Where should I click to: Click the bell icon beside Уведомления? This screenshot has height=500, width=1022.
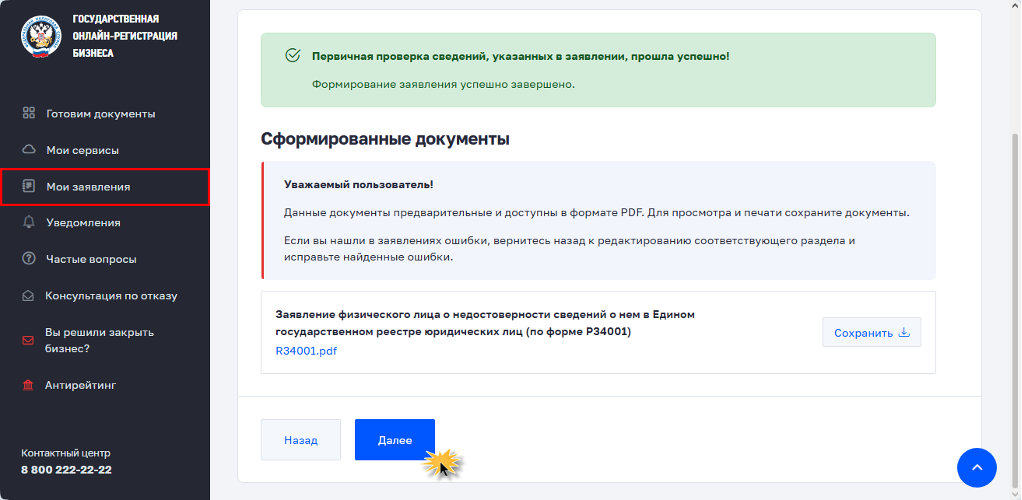point(28,222)
